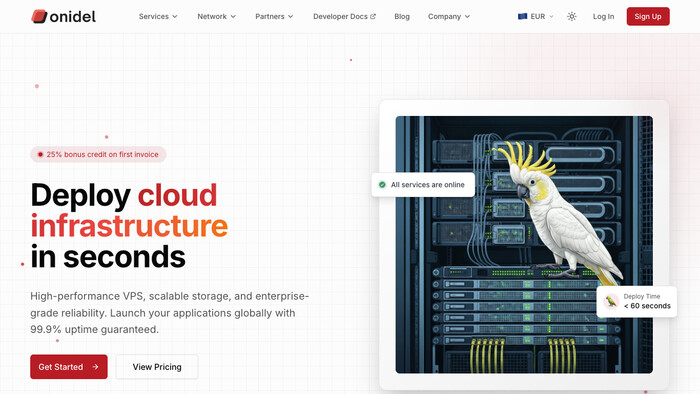
Task: Click the green check status icon
Action: [x=382, y=185]
